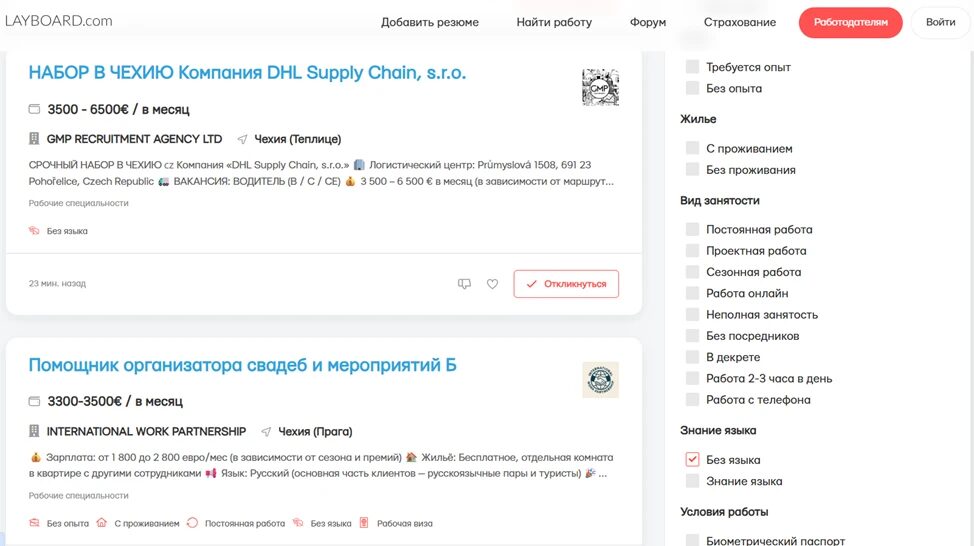Tick the Сезонная работа checkbox
Screen dimensions: 974x546
tap(692, 272)
